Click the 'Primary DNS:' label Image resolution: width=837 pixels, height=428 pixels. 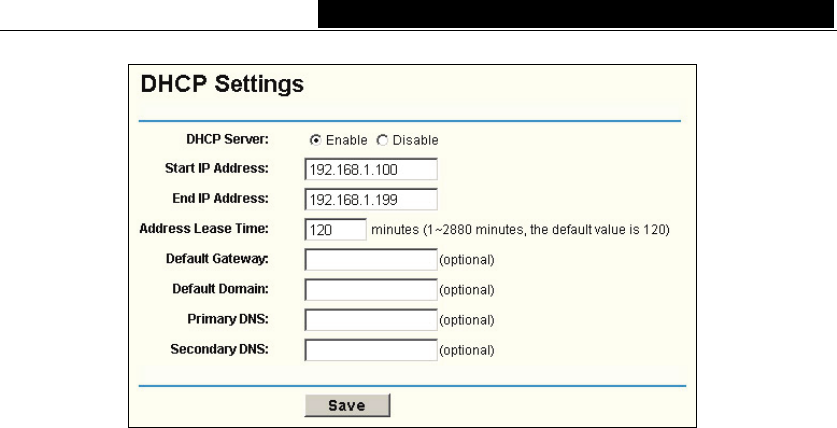228,319
